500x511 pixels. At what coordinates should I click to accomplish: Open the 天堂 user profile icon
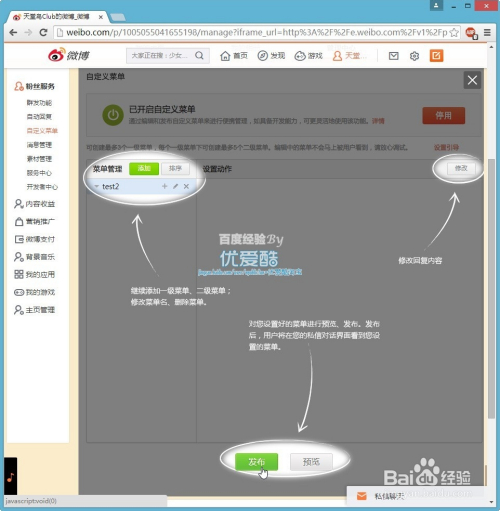pyautogui.click(x=337, y=56)
